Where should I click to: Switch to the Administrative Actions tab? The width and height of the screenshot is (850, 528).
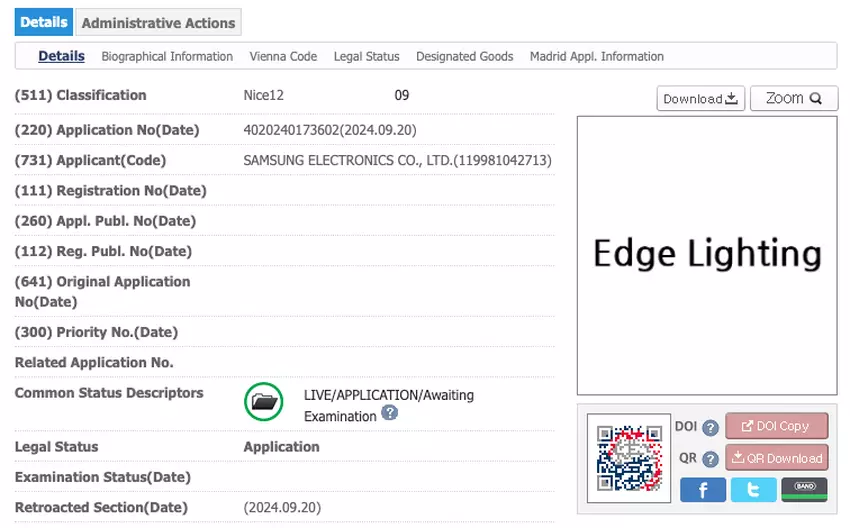pos(158,22)
